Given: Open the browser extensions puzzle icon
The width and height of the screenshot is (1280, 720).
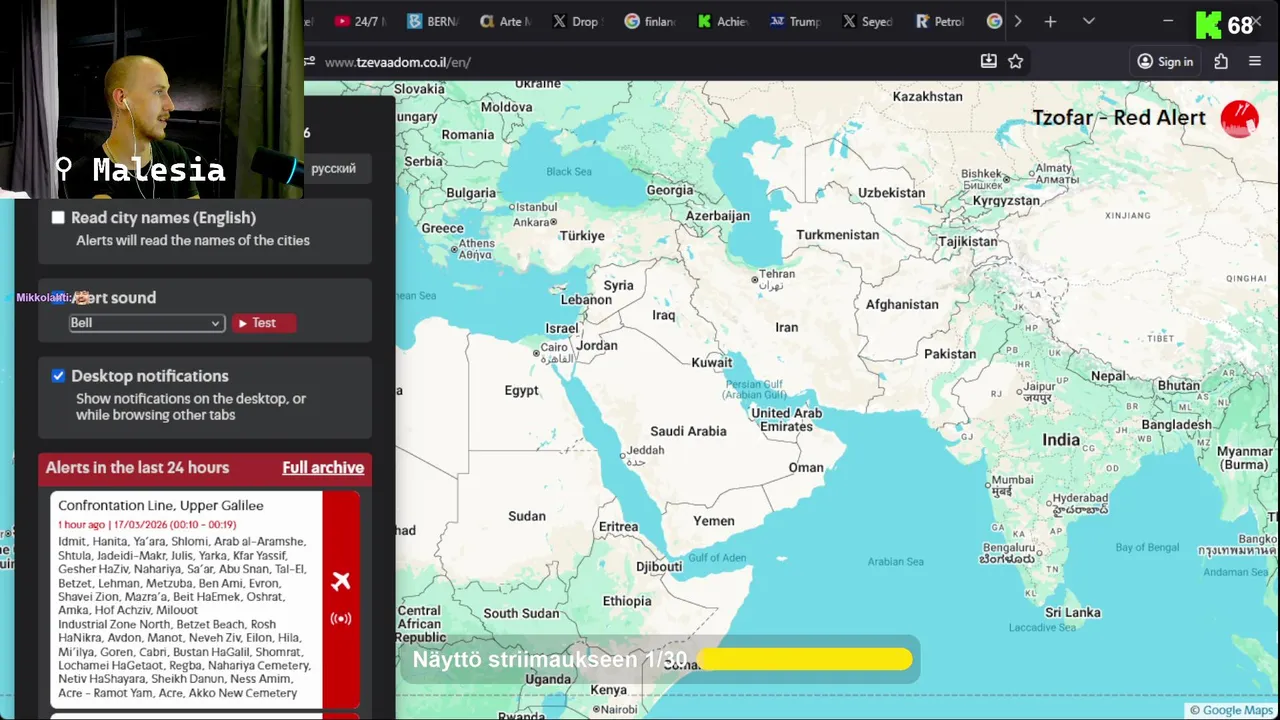Looking at the screenshot, I should 1221,61.
